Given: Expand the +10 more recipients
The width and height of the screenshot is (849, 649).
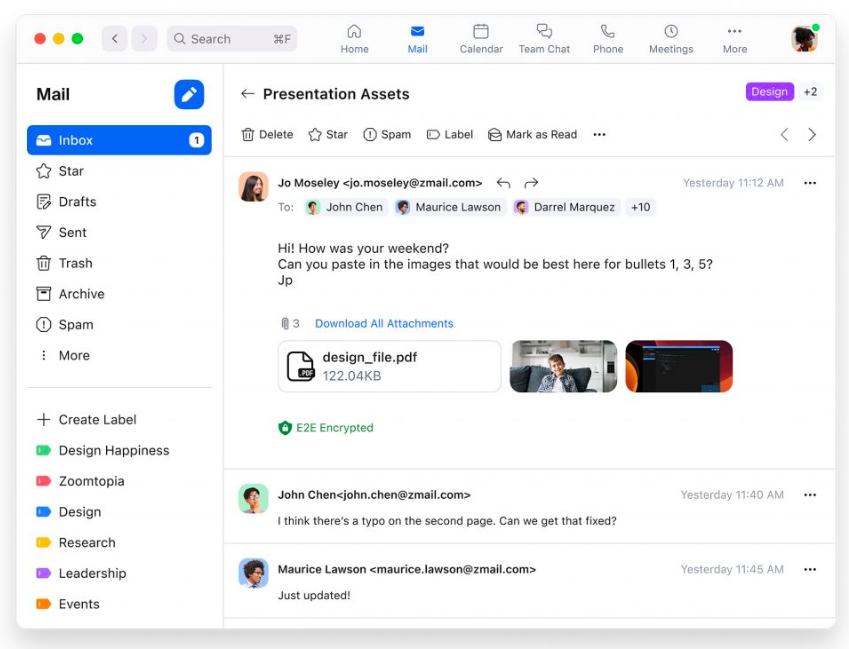Looking at the screenshot, I should pyautogui.click(x=641, y=207).
